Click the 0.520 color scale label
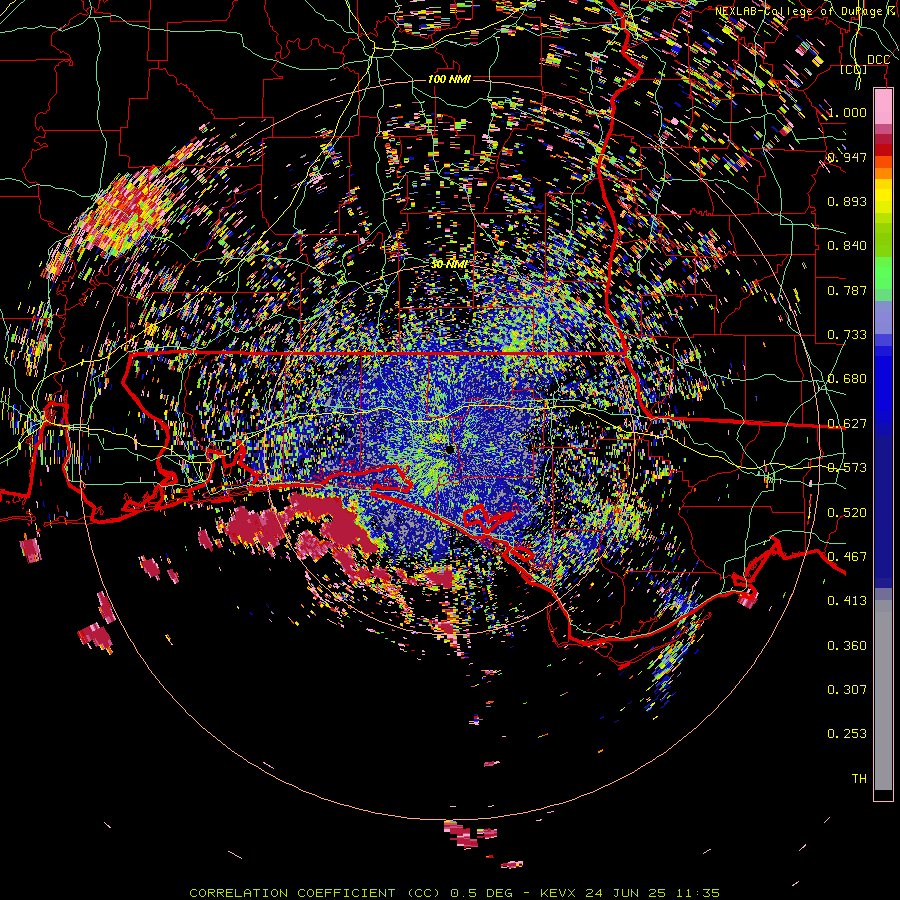The width and height of the screenshot is (900, 900). pyautogui.click(x=847, y=513)
